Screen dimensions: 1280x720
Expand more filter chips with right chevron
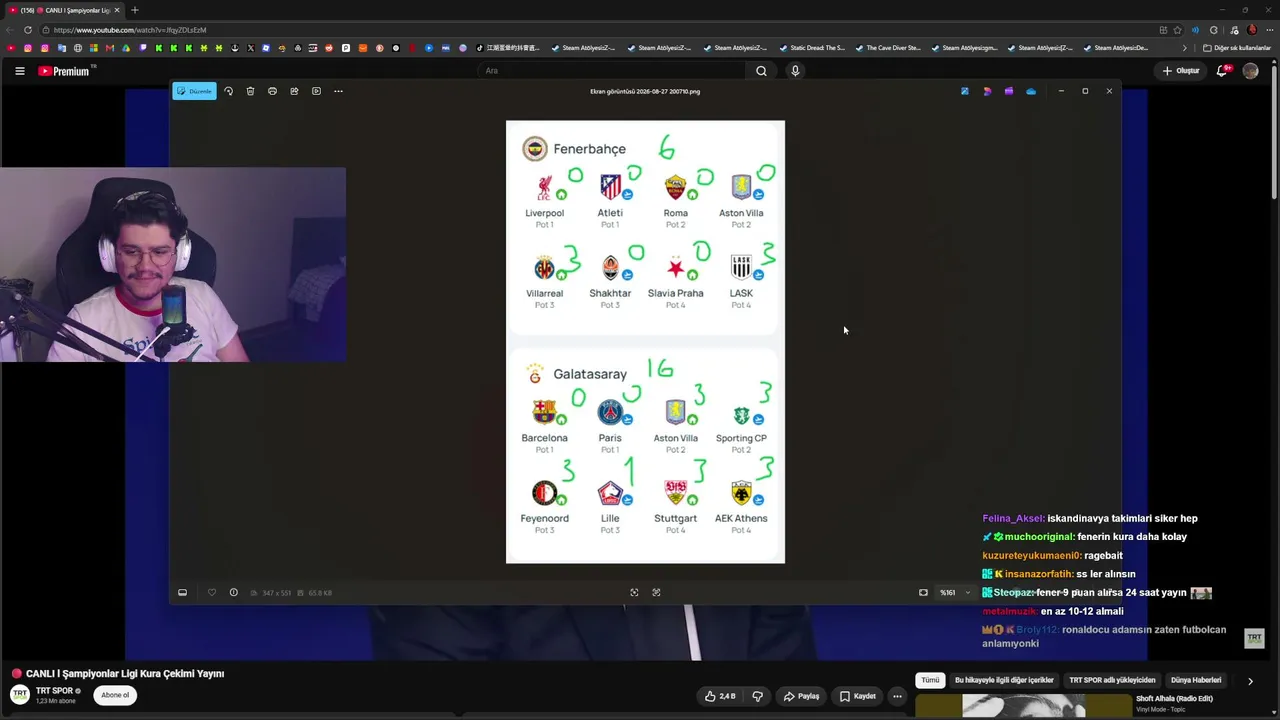click(x=1250, y=681)
